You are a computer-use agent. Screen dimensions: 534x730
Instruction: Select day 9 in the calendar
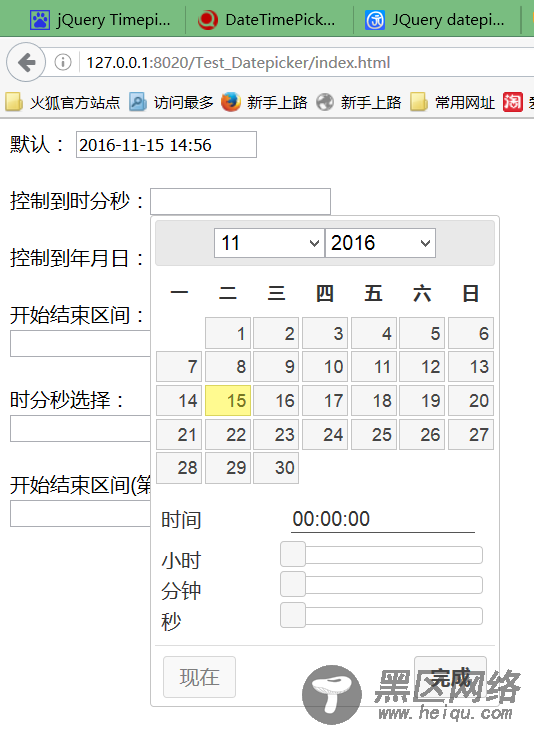click(276, 366)
